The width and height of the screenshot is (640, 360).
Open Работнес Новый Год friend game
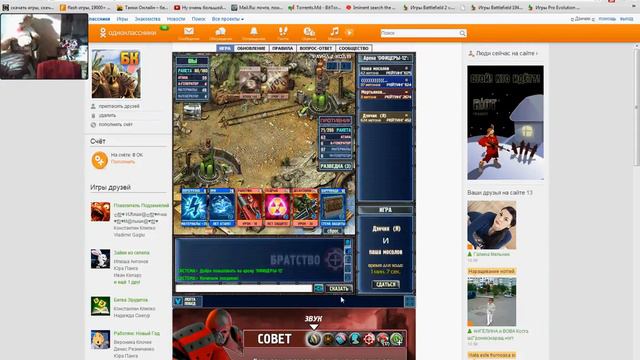[x=137, y=333]
